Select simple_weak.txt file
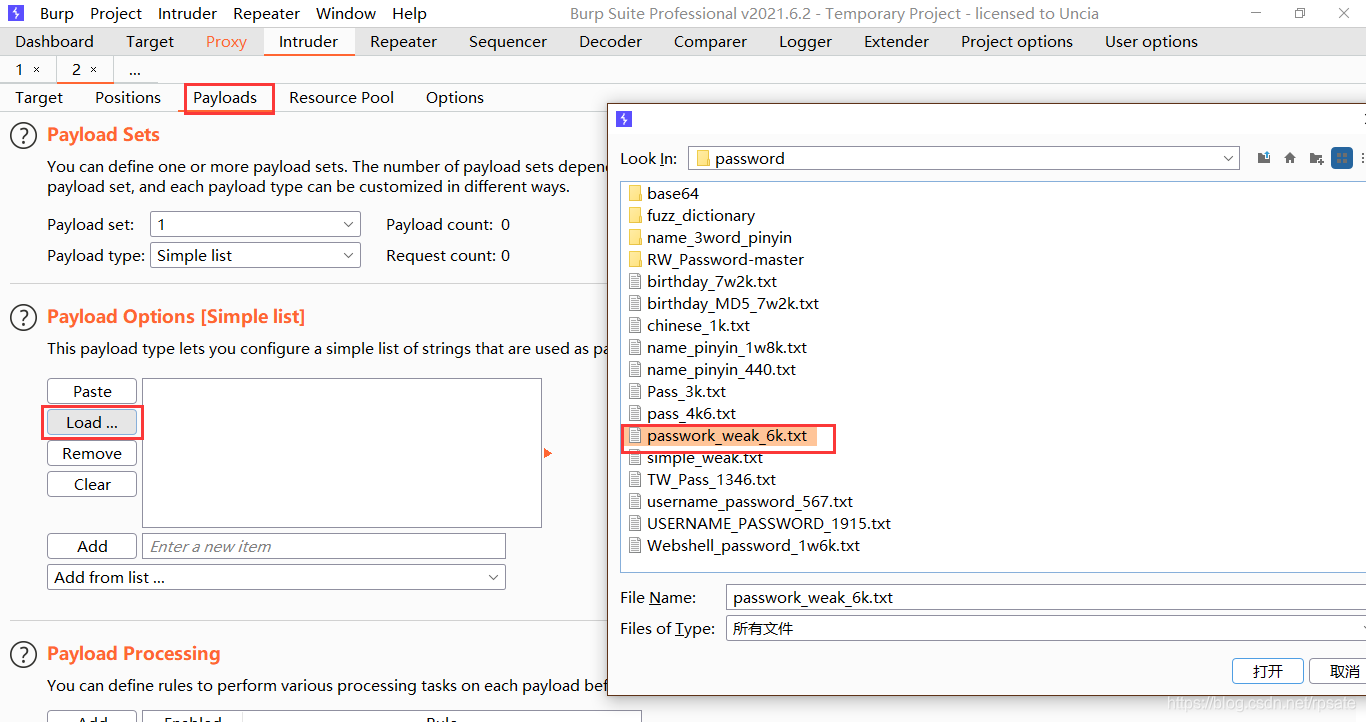This screenshot has height=722, width=1366. pos(696,457)
